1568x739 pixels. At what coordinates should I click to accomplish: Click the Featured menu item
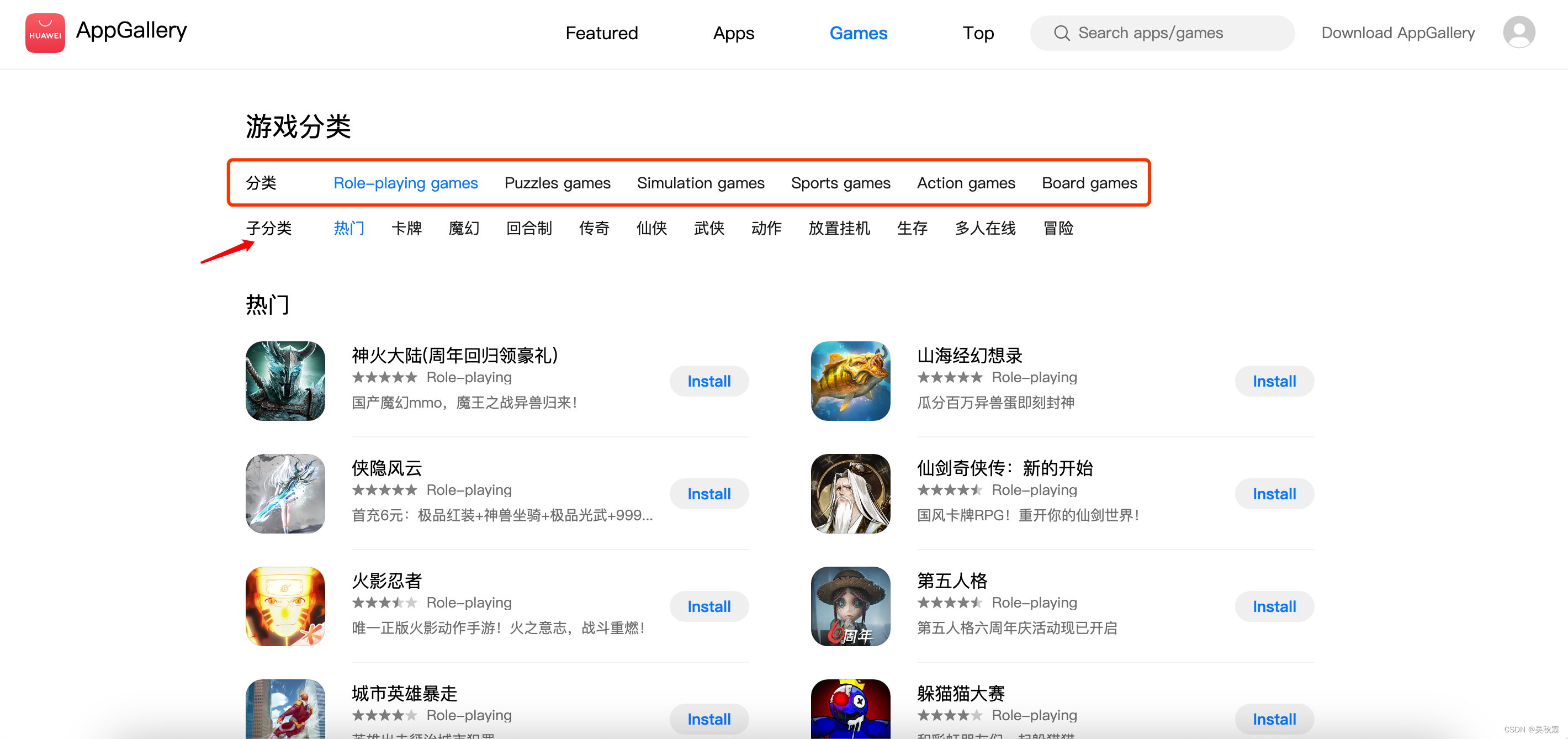point(600,33)
